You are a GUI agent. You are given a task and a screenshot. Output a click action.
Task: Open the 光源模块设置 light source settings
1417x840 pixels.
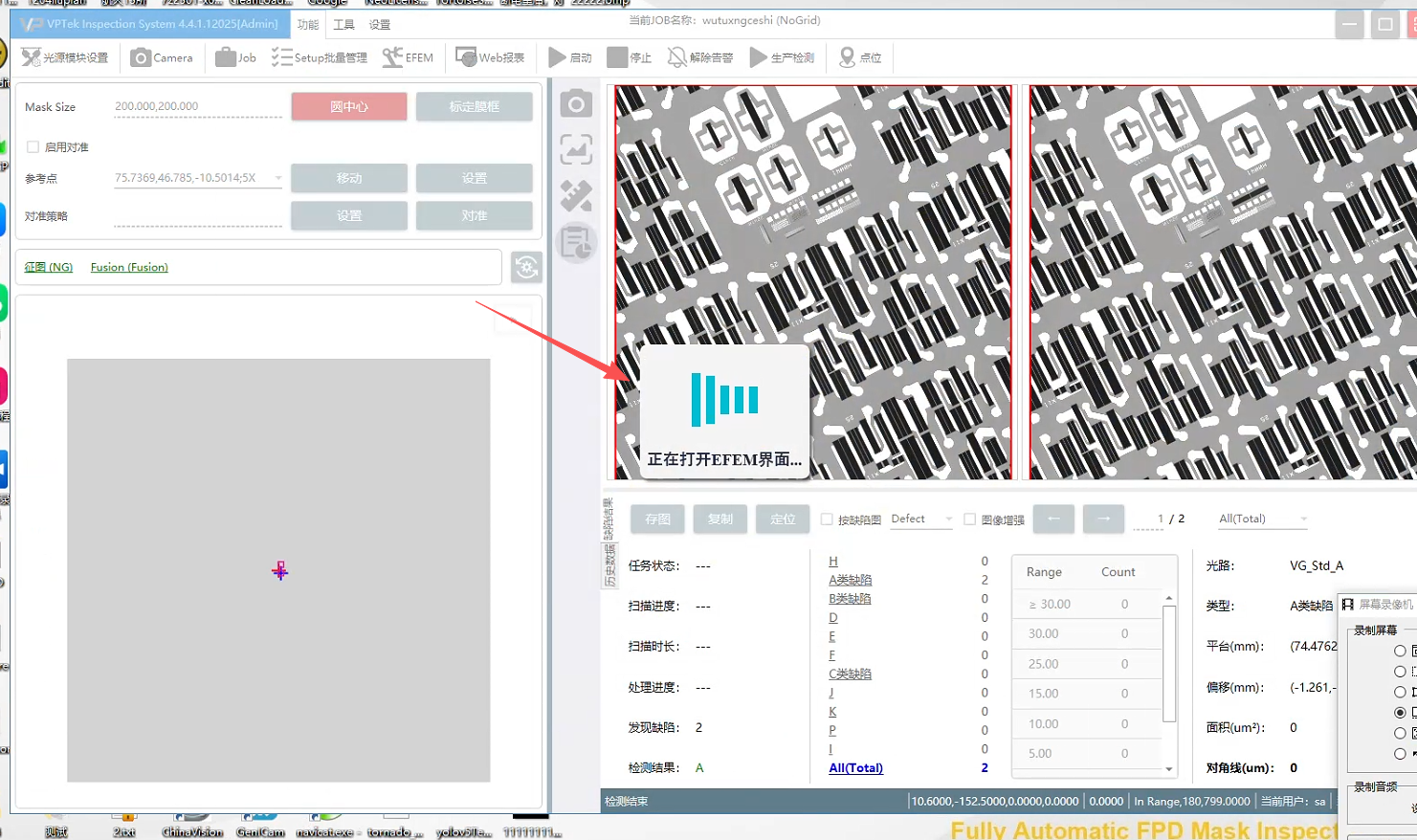tap(65, 57)
